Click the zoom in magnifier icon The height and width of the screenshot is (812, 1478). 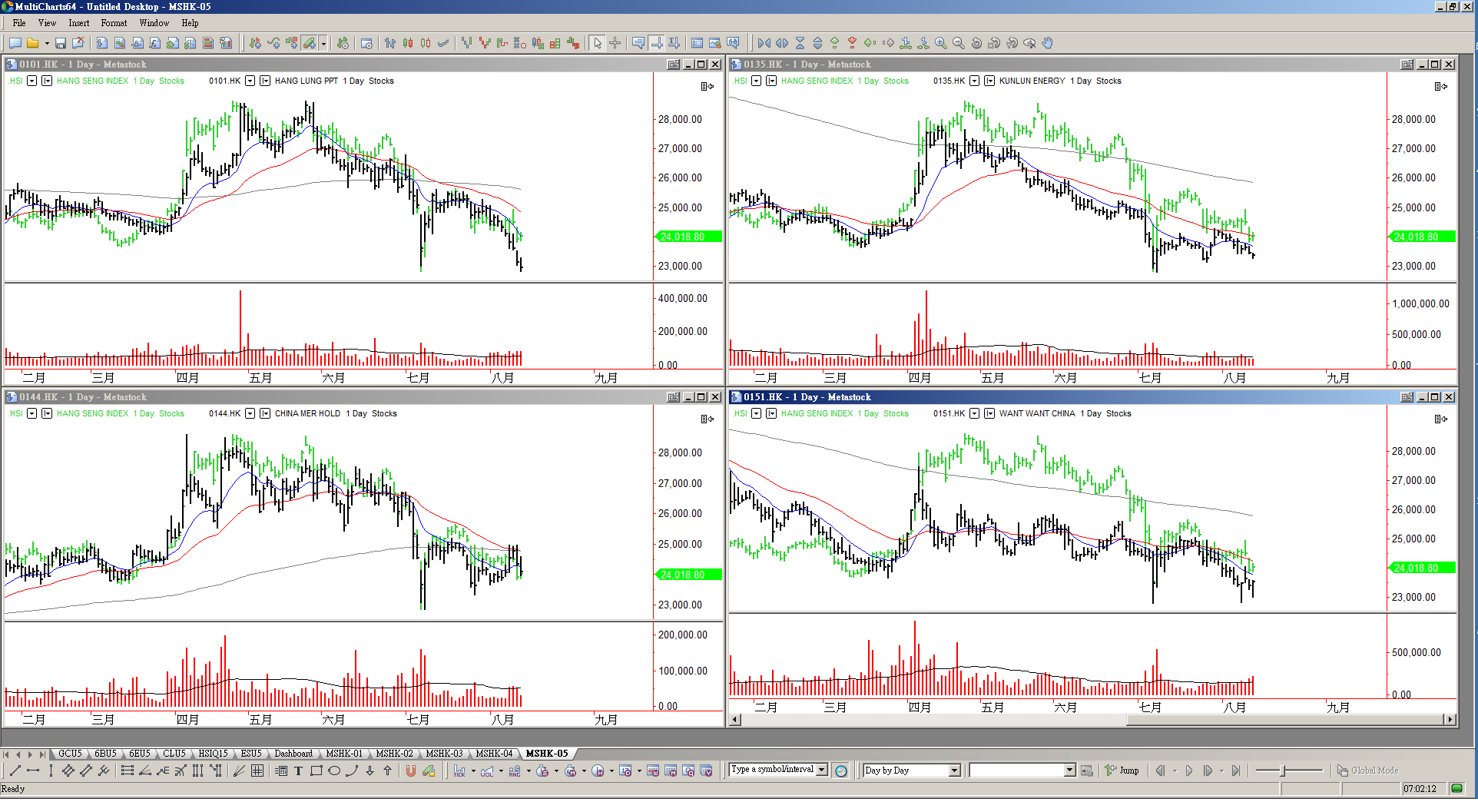[x=940, y=44]
